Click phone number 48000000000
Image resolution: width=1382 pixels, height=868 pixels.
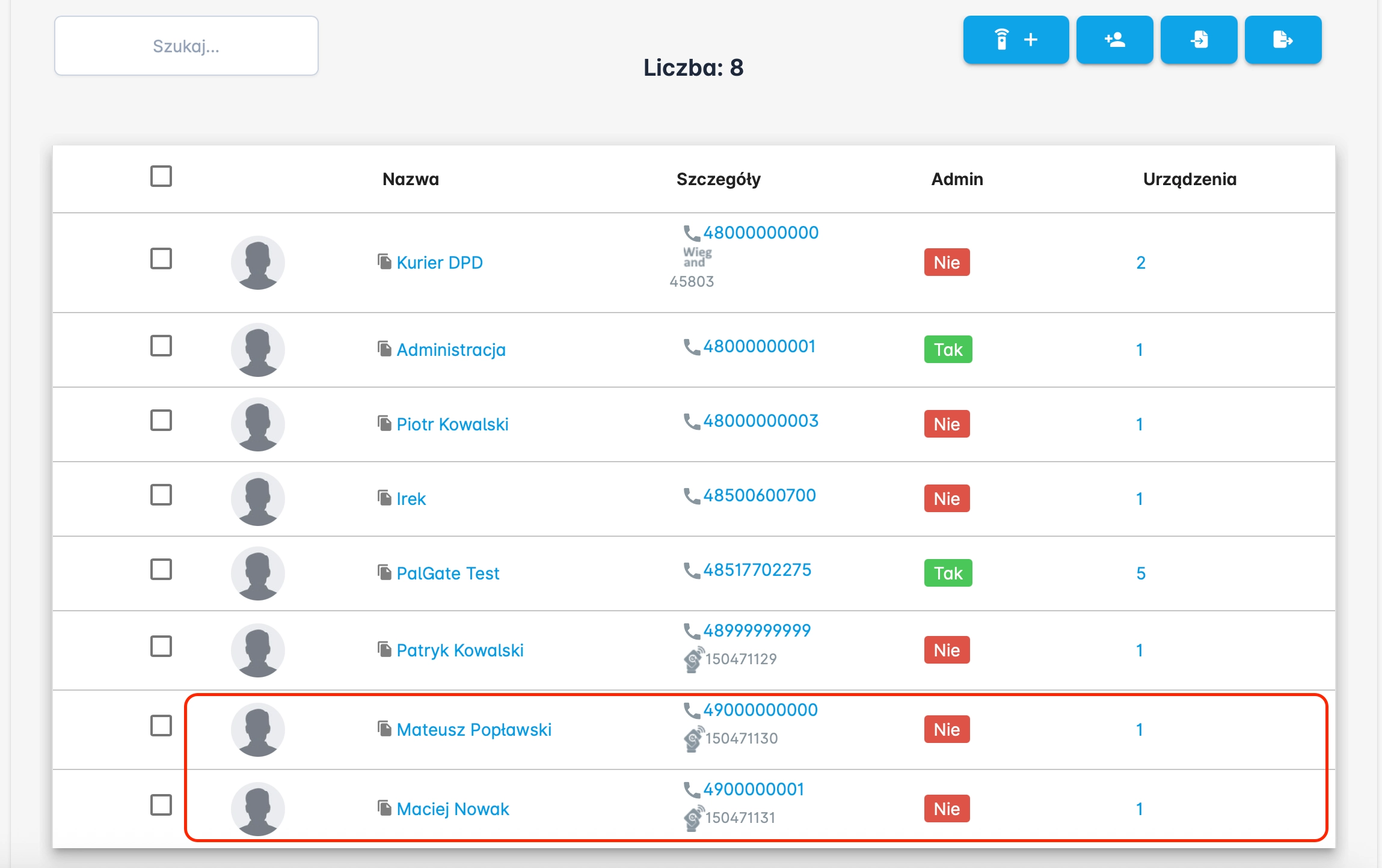[761, 233]
